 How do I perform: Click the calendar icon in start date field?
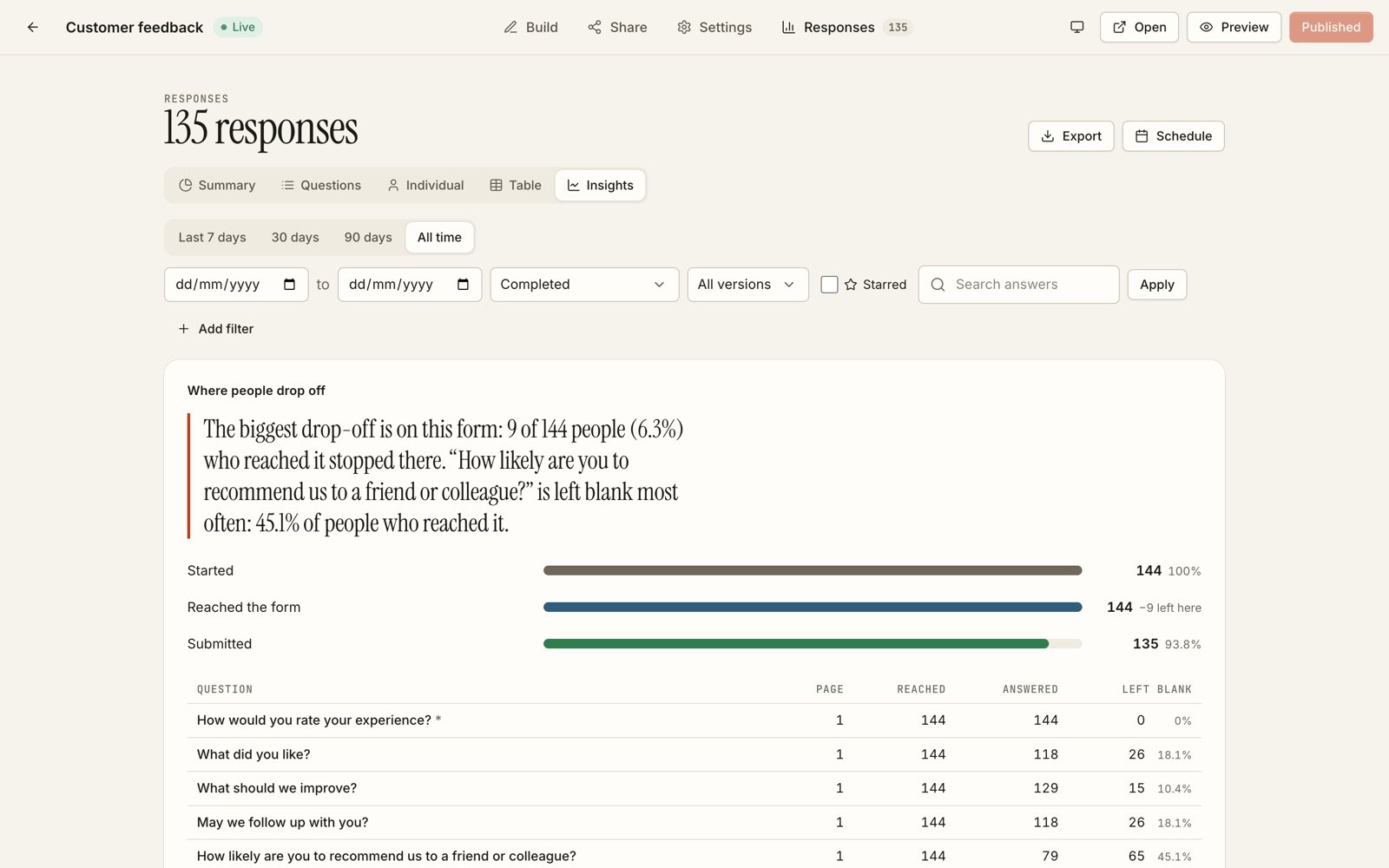pos(289,285)
